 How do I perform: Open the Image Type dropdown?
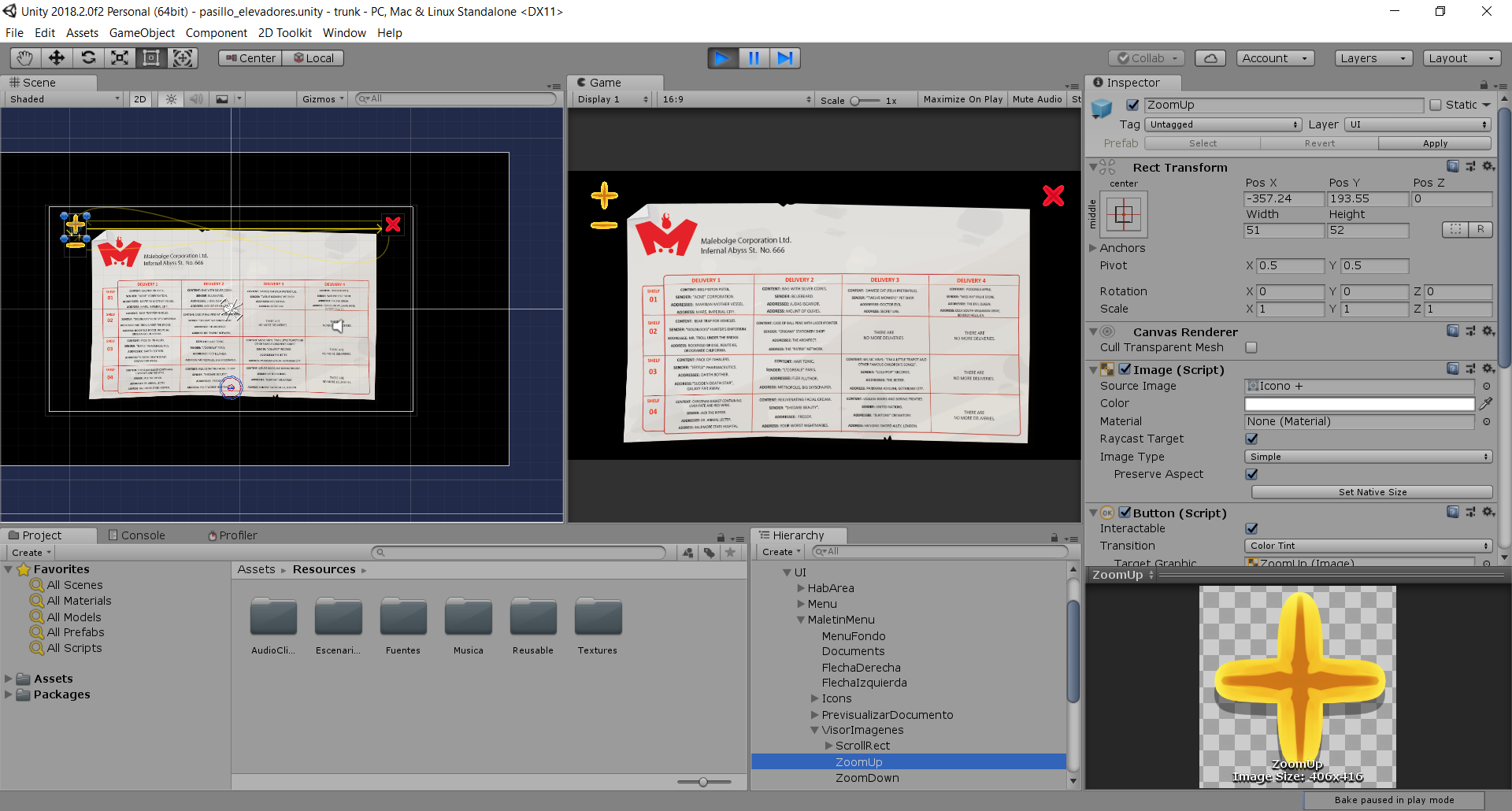1368,457
